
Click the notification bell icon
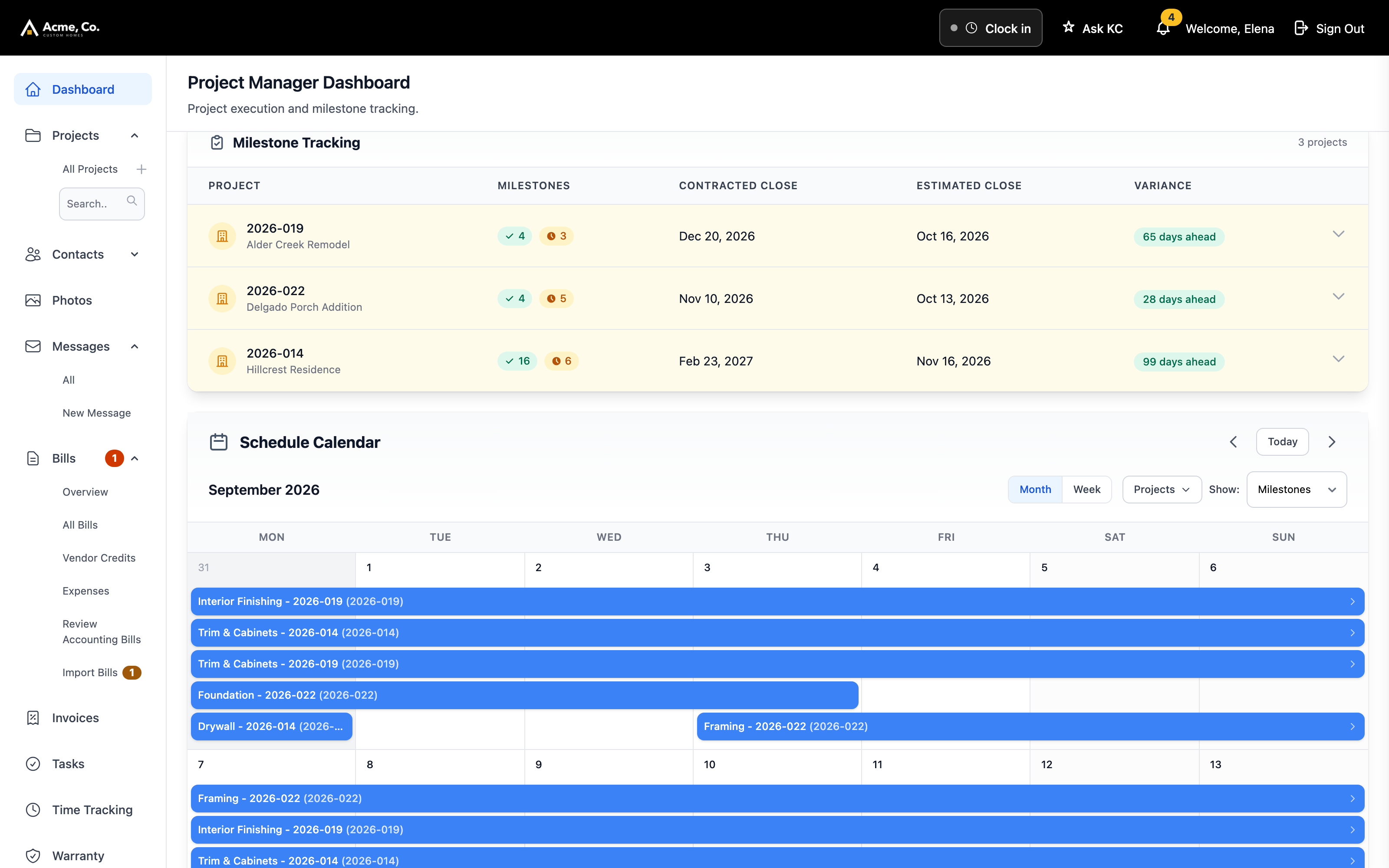click(x=1163, y=29)
